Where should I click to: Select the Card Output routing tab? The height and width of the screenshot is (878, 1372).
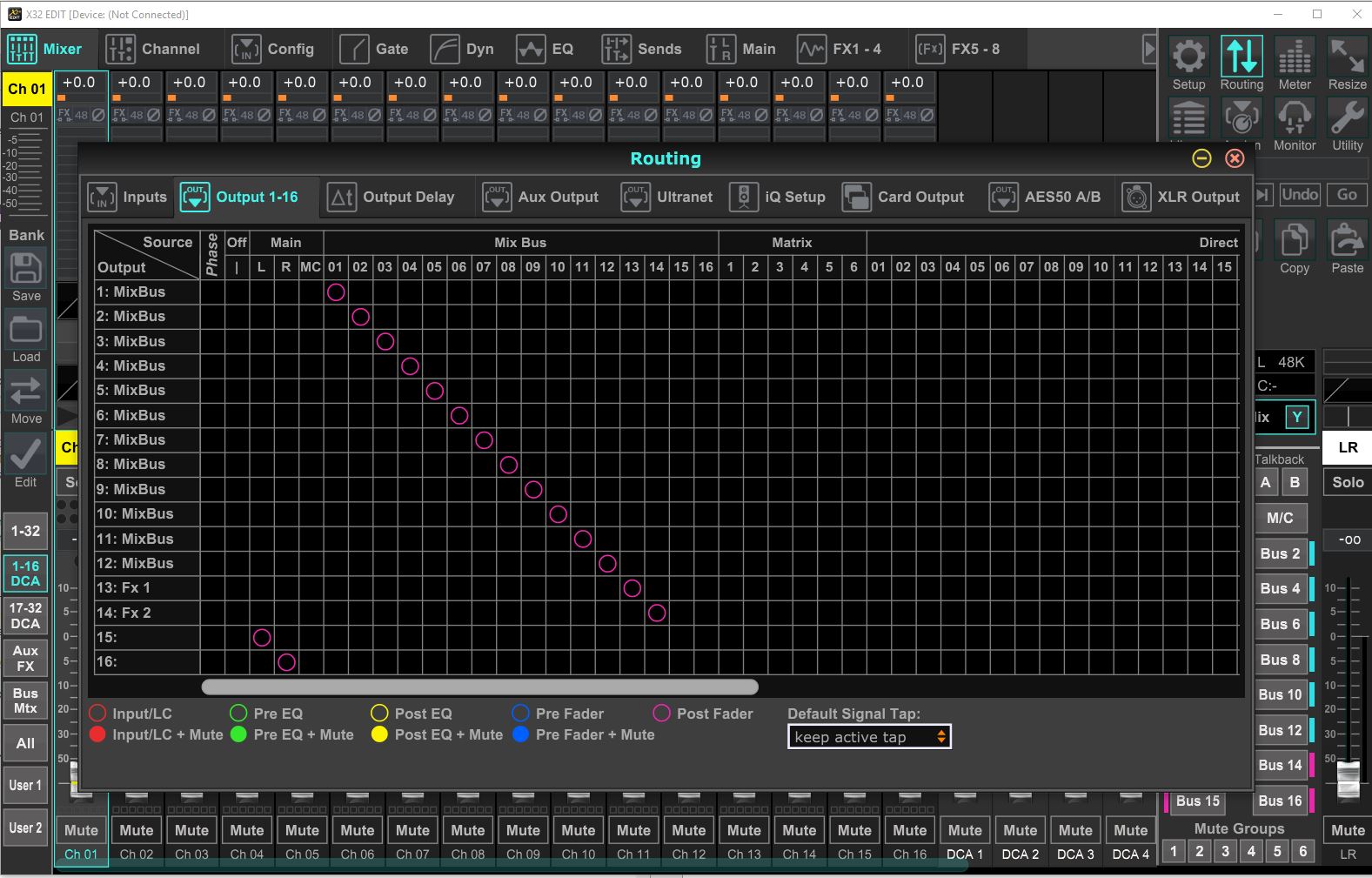904,198
